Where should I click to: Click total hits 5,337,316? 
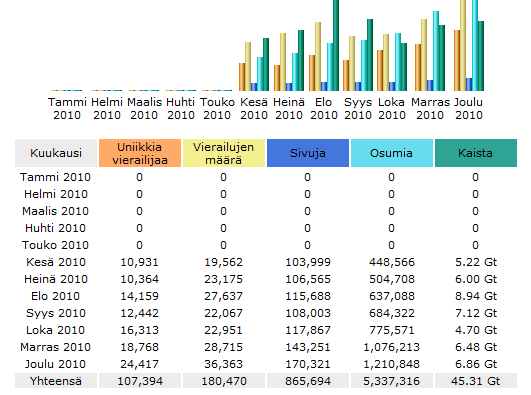(x=391, y=381)
